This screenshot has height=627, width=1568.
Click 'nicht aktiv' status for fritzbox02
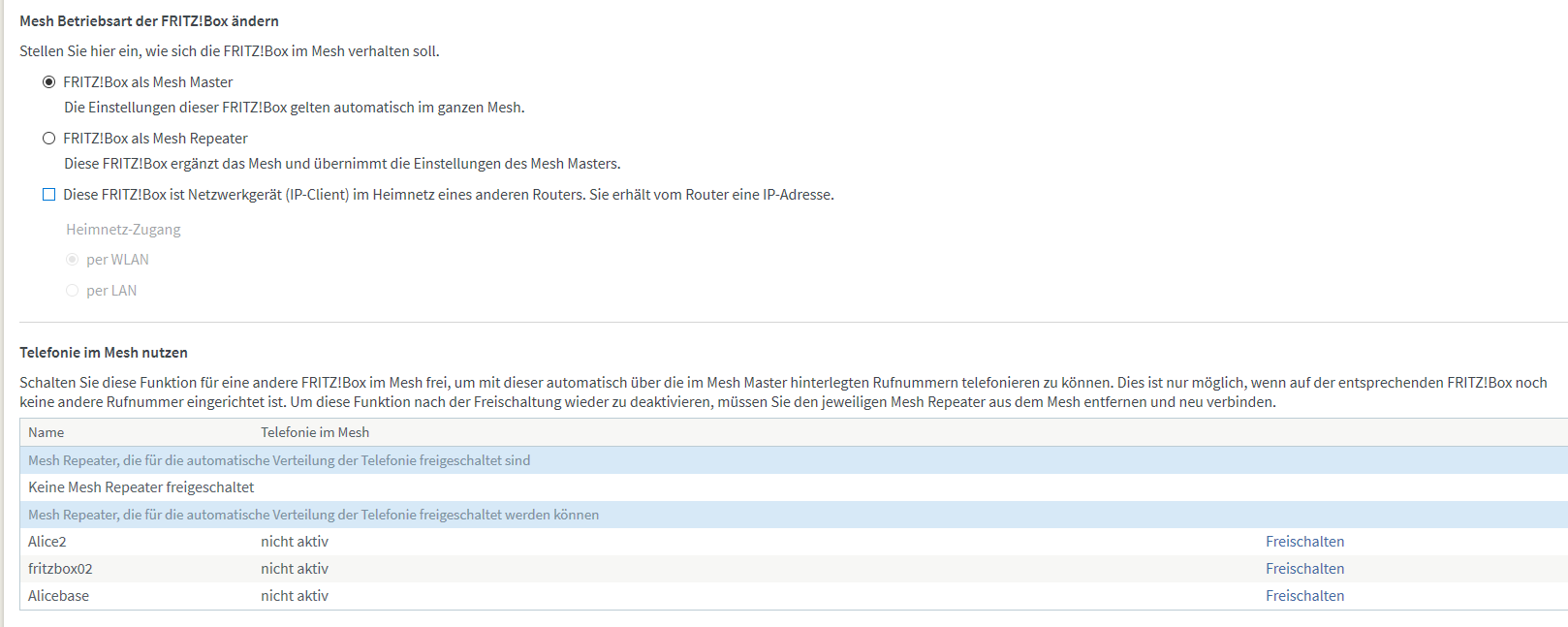pos(295,569)
